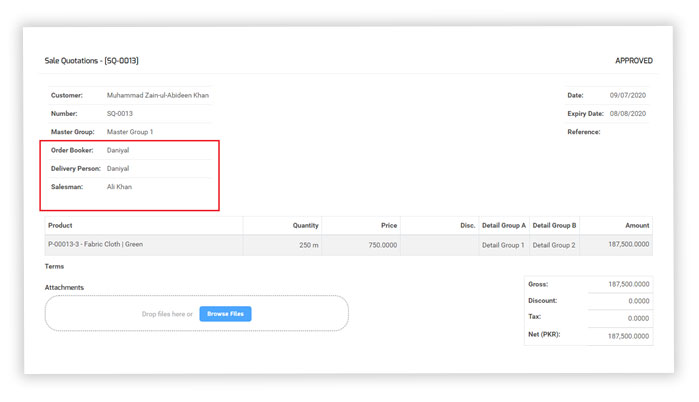Click the Master Group 1 value
Image resolution: width=699 pixels, height=402 pixels.
(130, 132)
